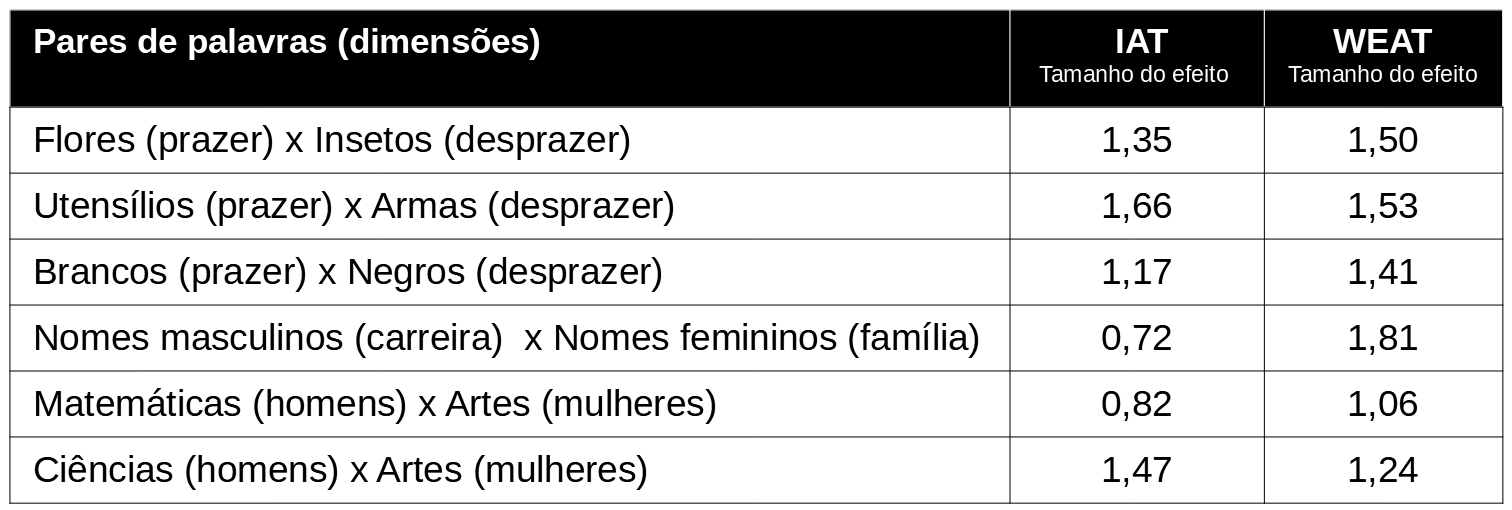Click the 'Flores (prazer) x Insetos' row label
This screenshot has height=510, width=1512.
[332, 140]
